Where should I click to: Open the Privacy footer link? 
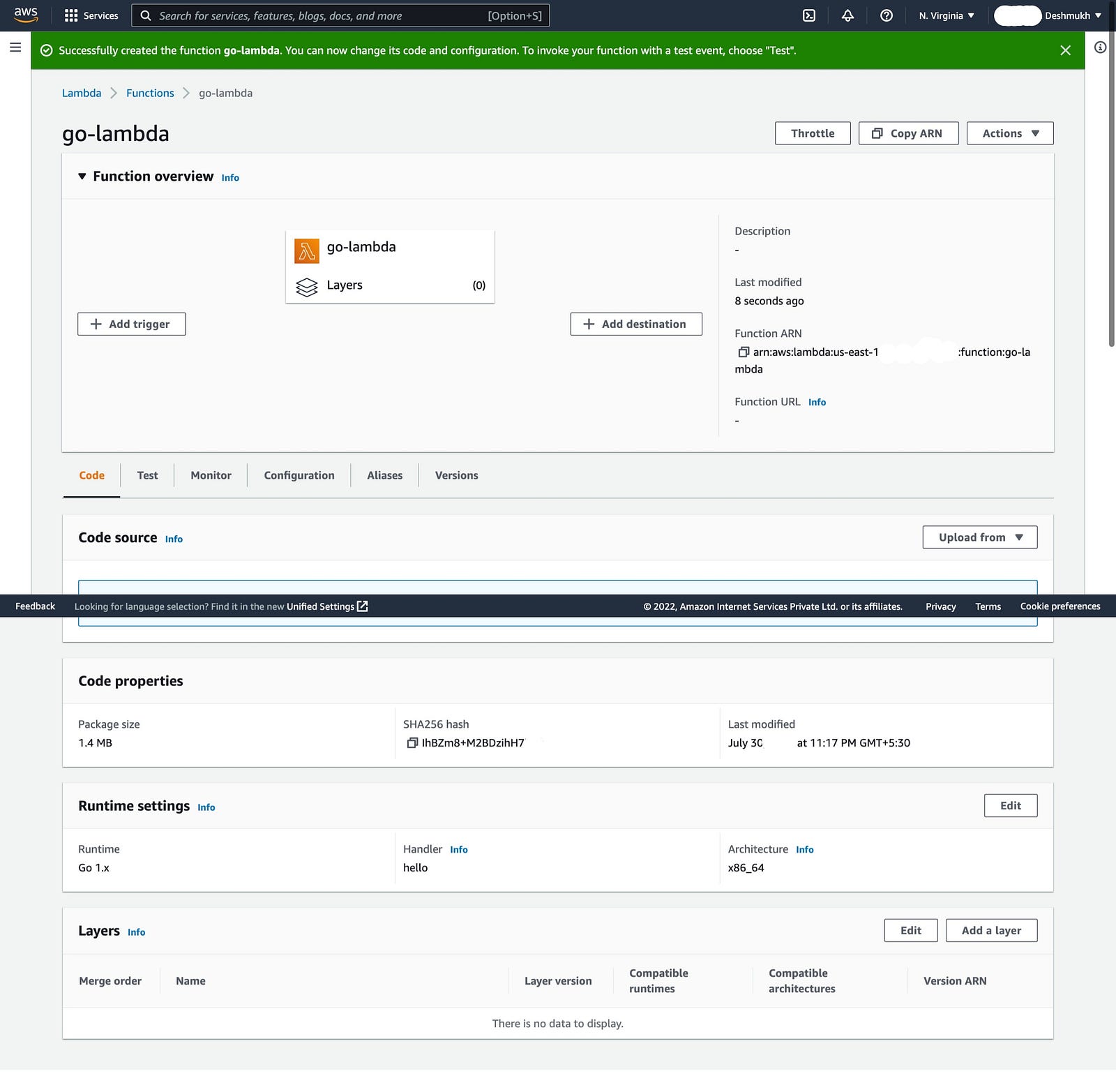pyautogui.click(x=940, y=606)
